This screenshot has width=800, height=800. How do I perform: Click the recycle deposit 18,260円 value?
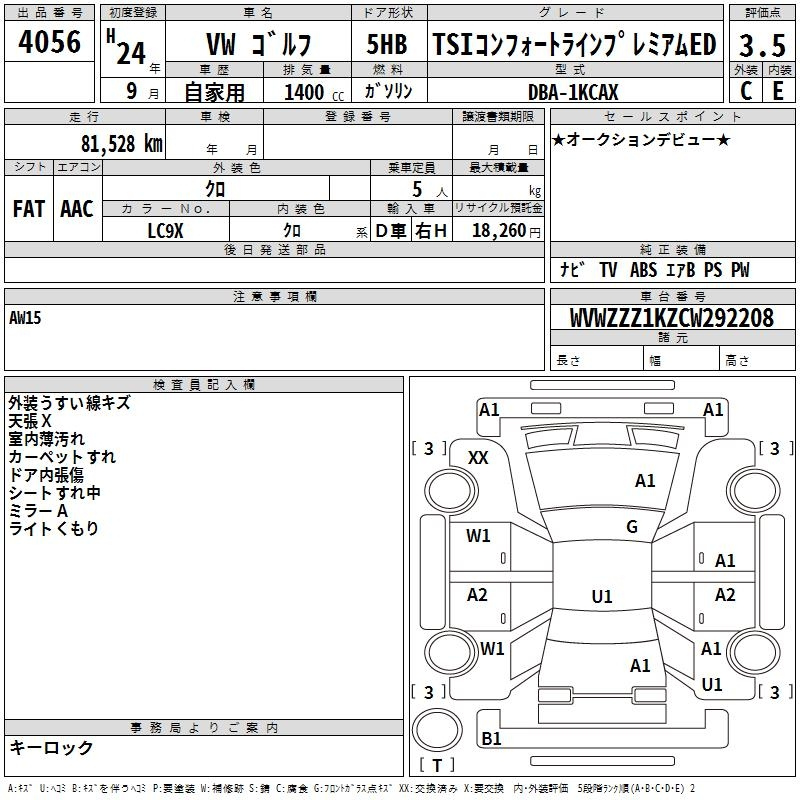(506, 230)
